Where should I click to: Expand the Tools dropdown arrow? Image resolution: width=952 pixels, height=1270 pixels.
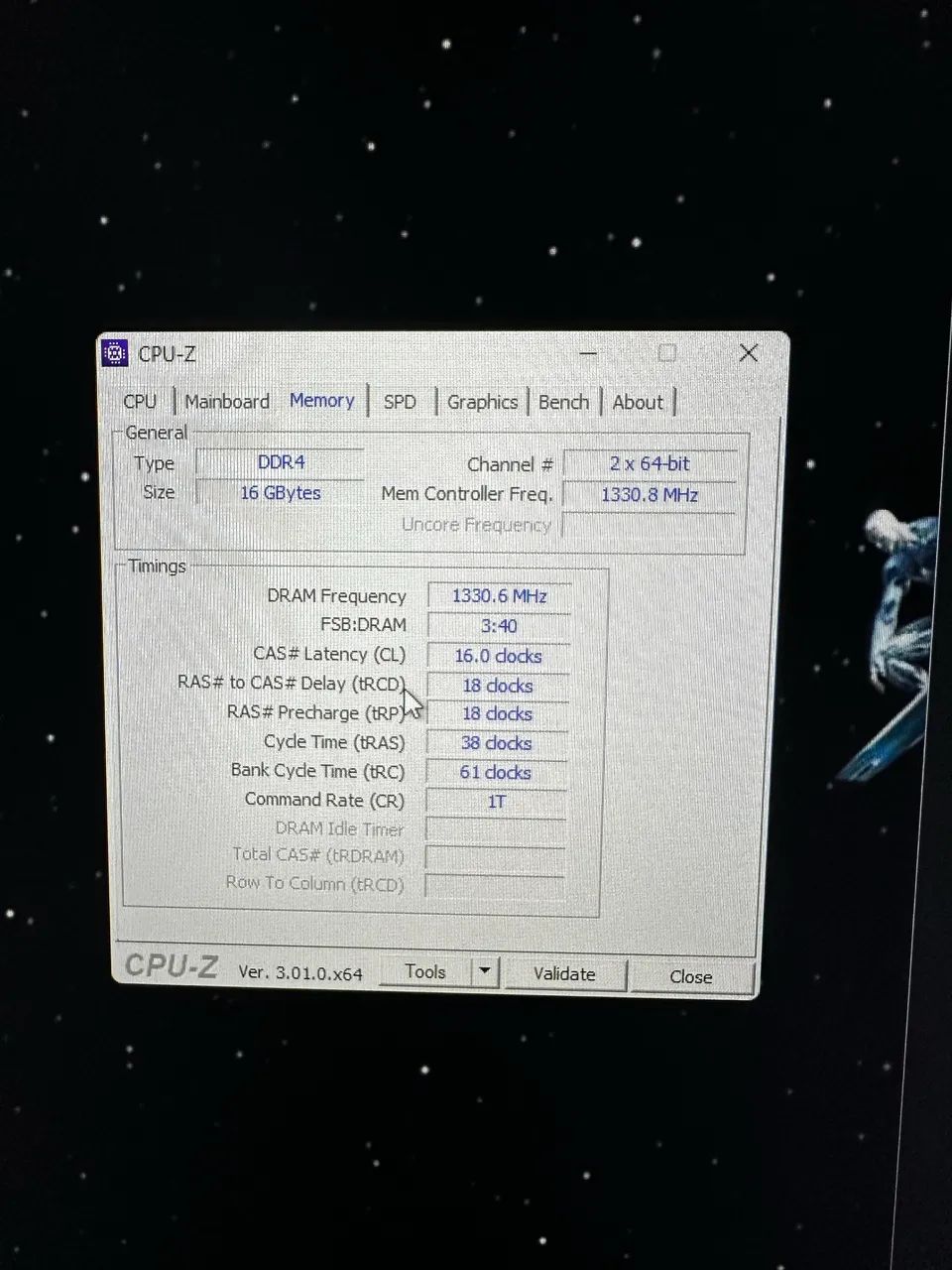click(x=484, y=972)
